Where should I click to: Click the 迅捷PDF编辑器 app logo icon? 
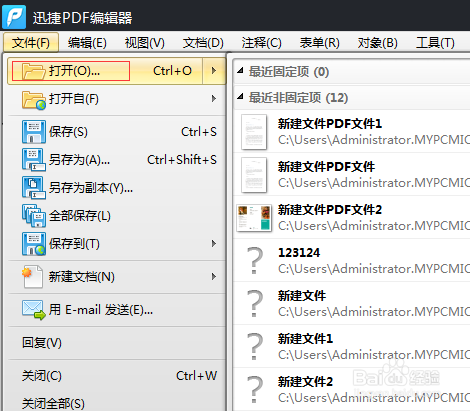point(14,17)
